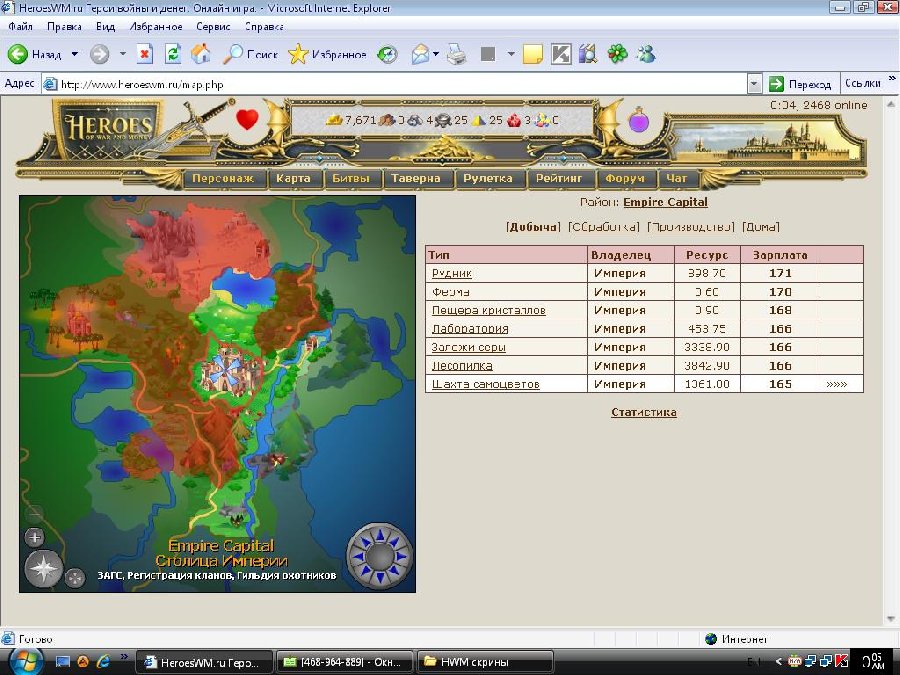Click the Переход go button
This screenshot has height=675, width=900.
click(800, 84)
